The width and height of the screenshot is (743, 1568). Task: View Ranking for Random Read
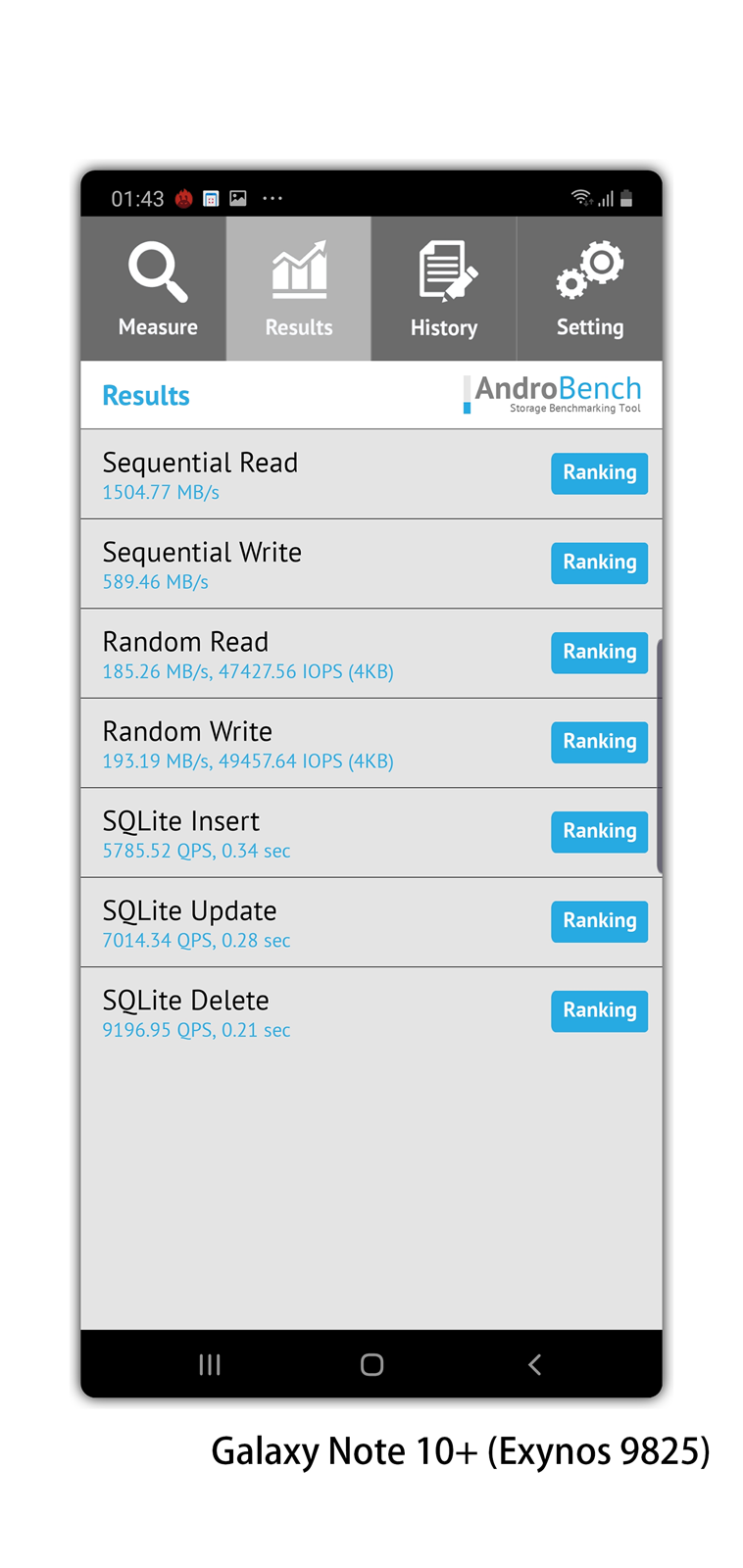599,653
